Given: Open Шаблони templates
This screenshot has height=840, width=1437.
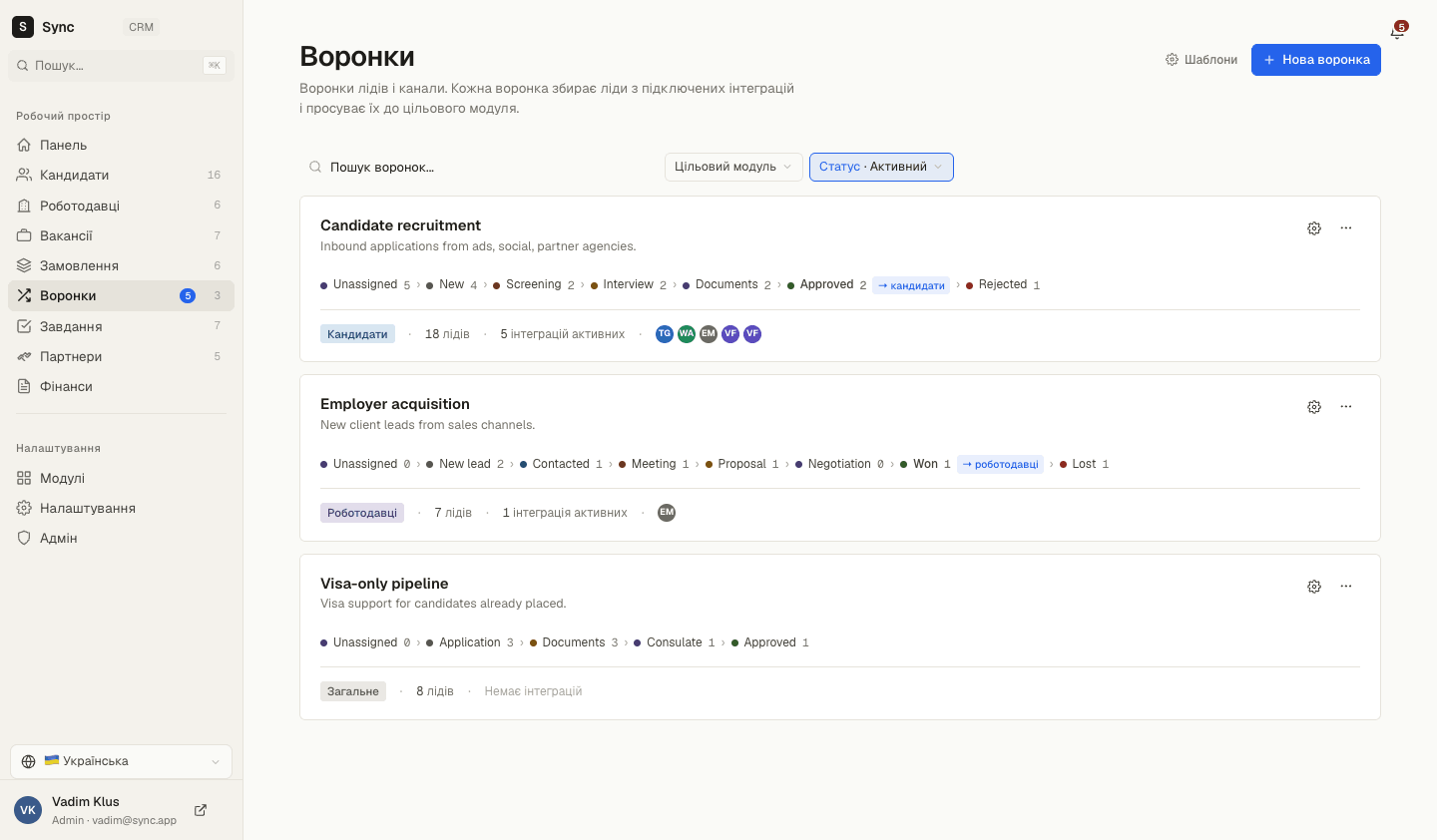Looking at the screenshot, I should click(1201, 60).
